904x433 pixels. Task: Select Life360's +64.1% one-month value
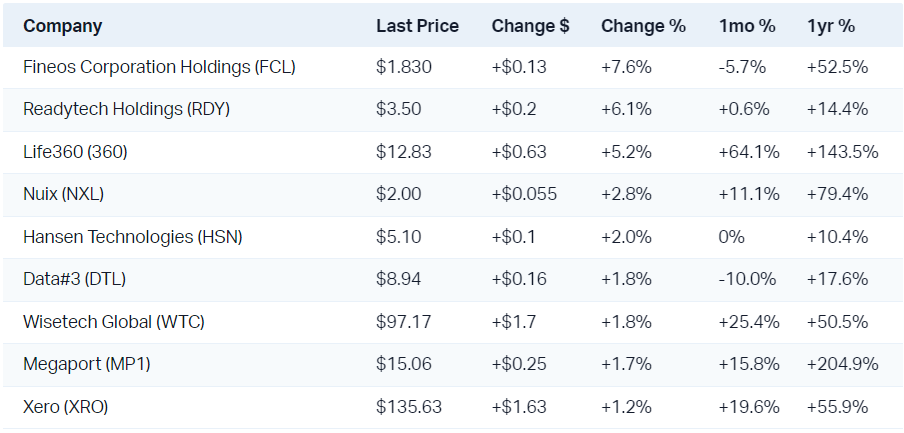click(x=748, y=152)
